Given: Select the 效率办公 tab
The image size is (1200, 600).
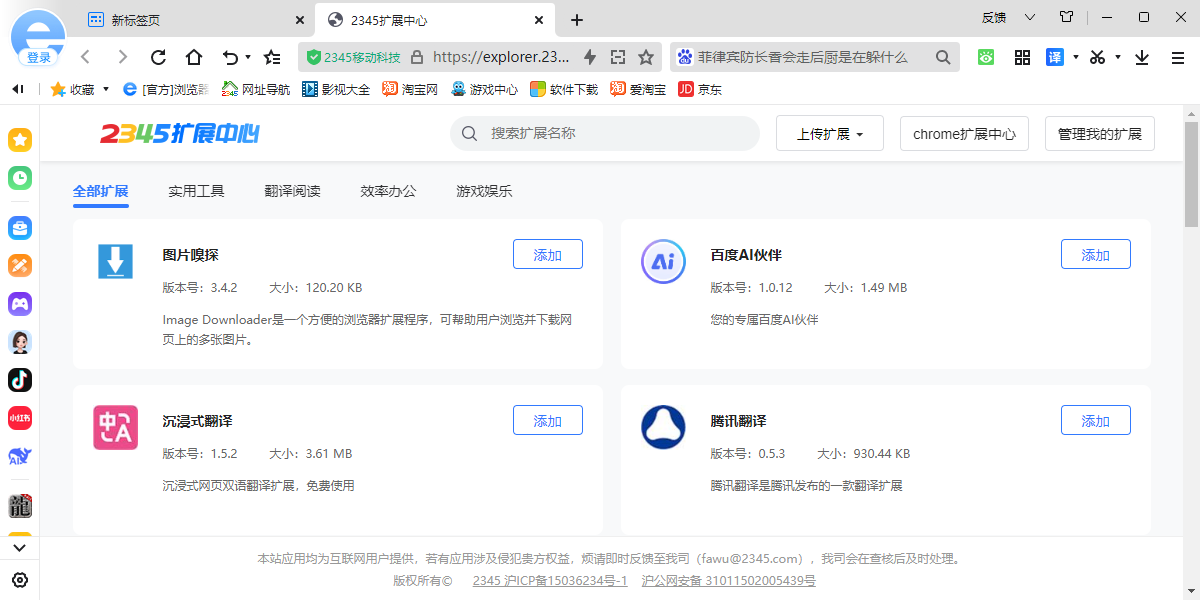Looking at the screenshot, I should [388, 191].
